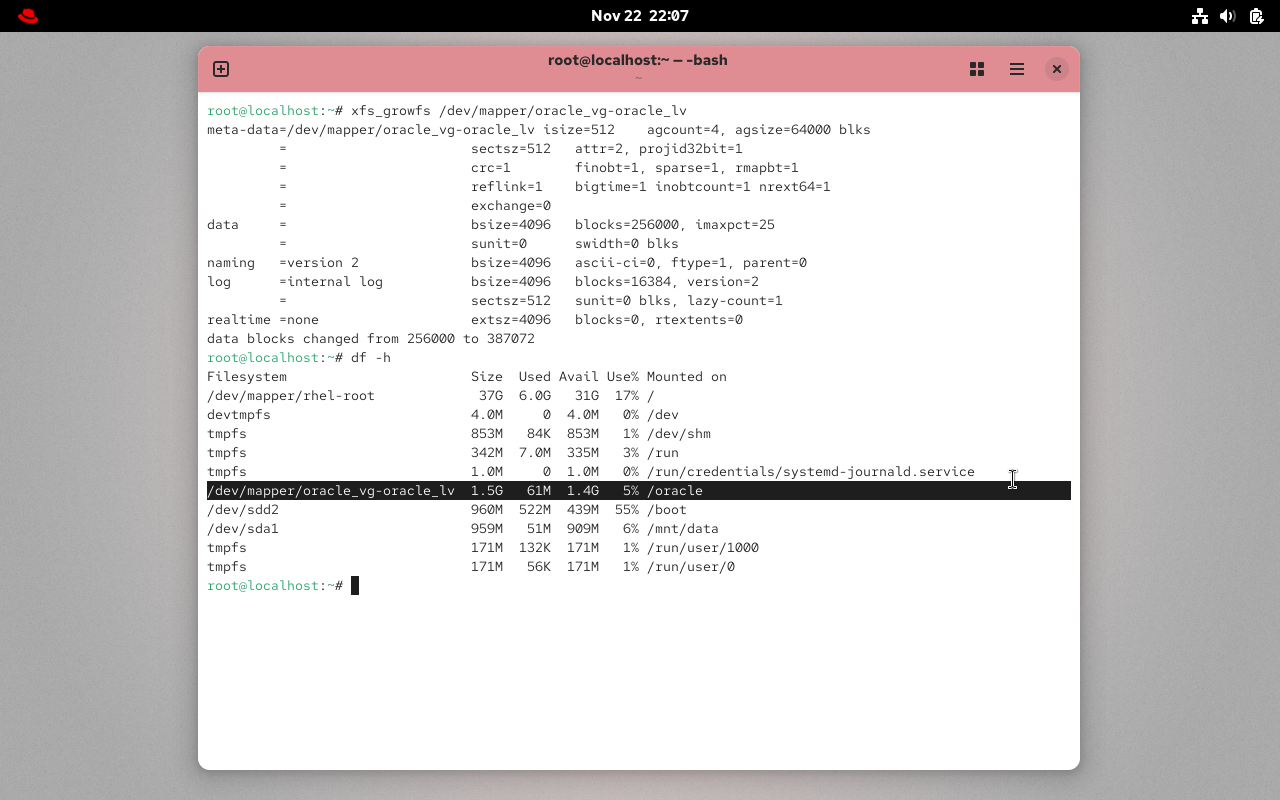Open the calendar via the Nov 22 22:07 clock

pyautogui.click(x=640, y=16)
